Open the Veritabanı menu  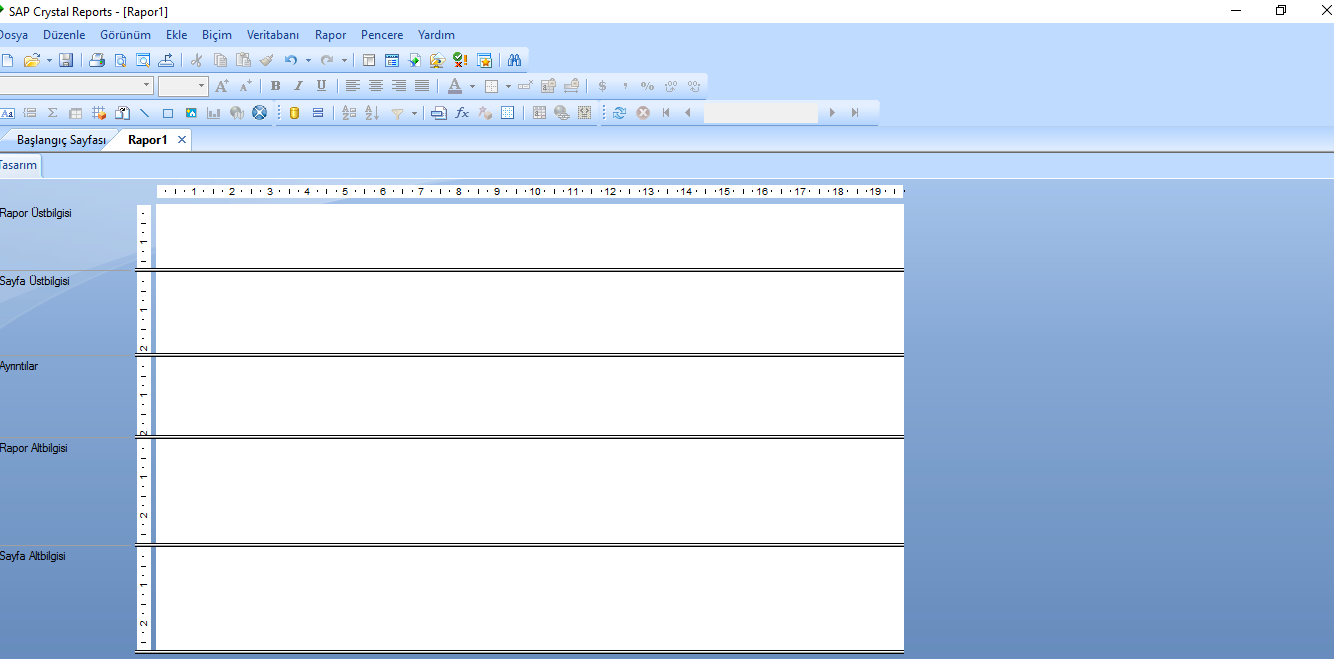click(x=273, y=35)
